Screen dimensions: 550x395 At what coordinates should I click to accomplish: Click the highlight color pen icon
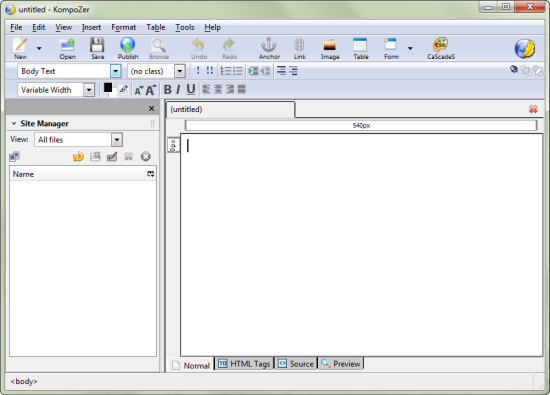pos(123,89)
